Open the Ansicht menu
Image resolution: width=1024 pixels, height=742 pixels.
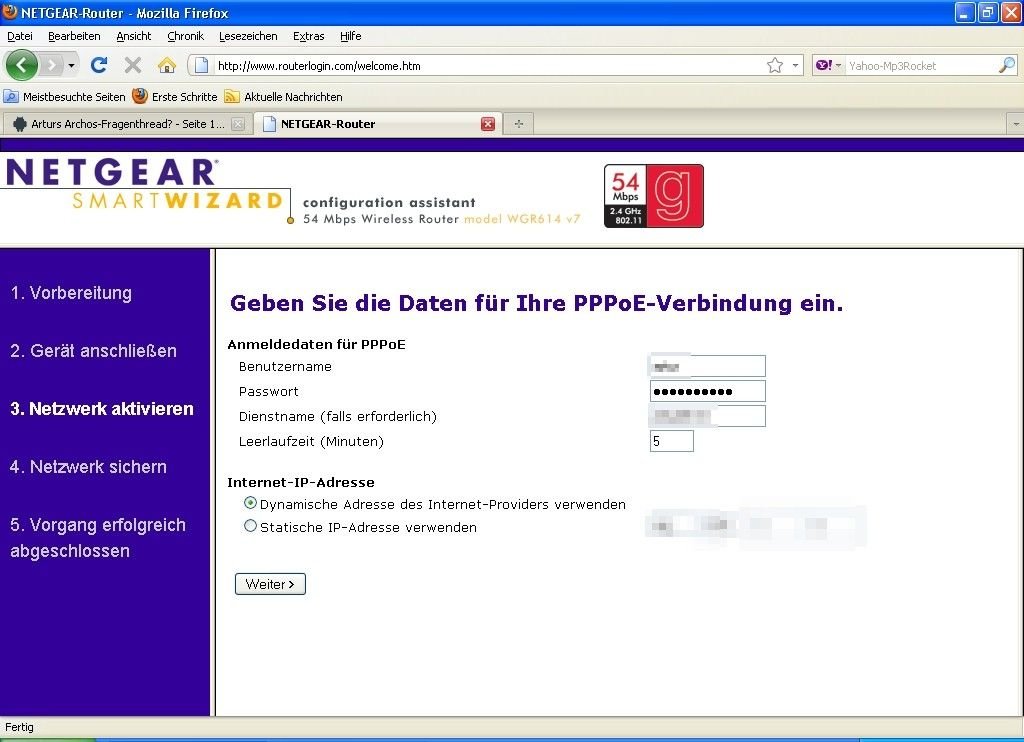[134, 36]
